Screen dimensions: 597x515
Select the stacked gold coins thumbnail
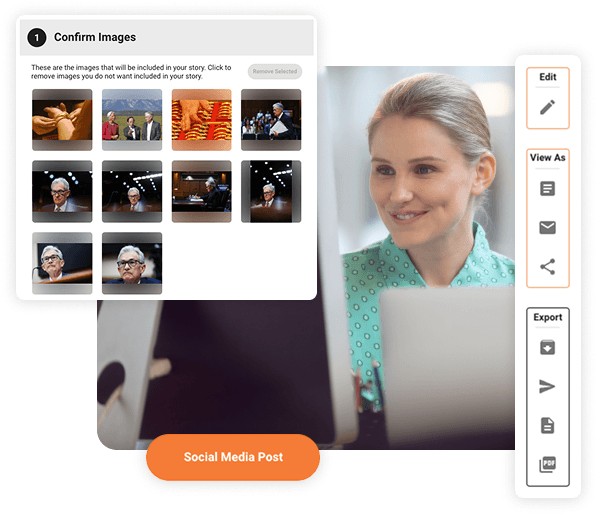[201, 120]
